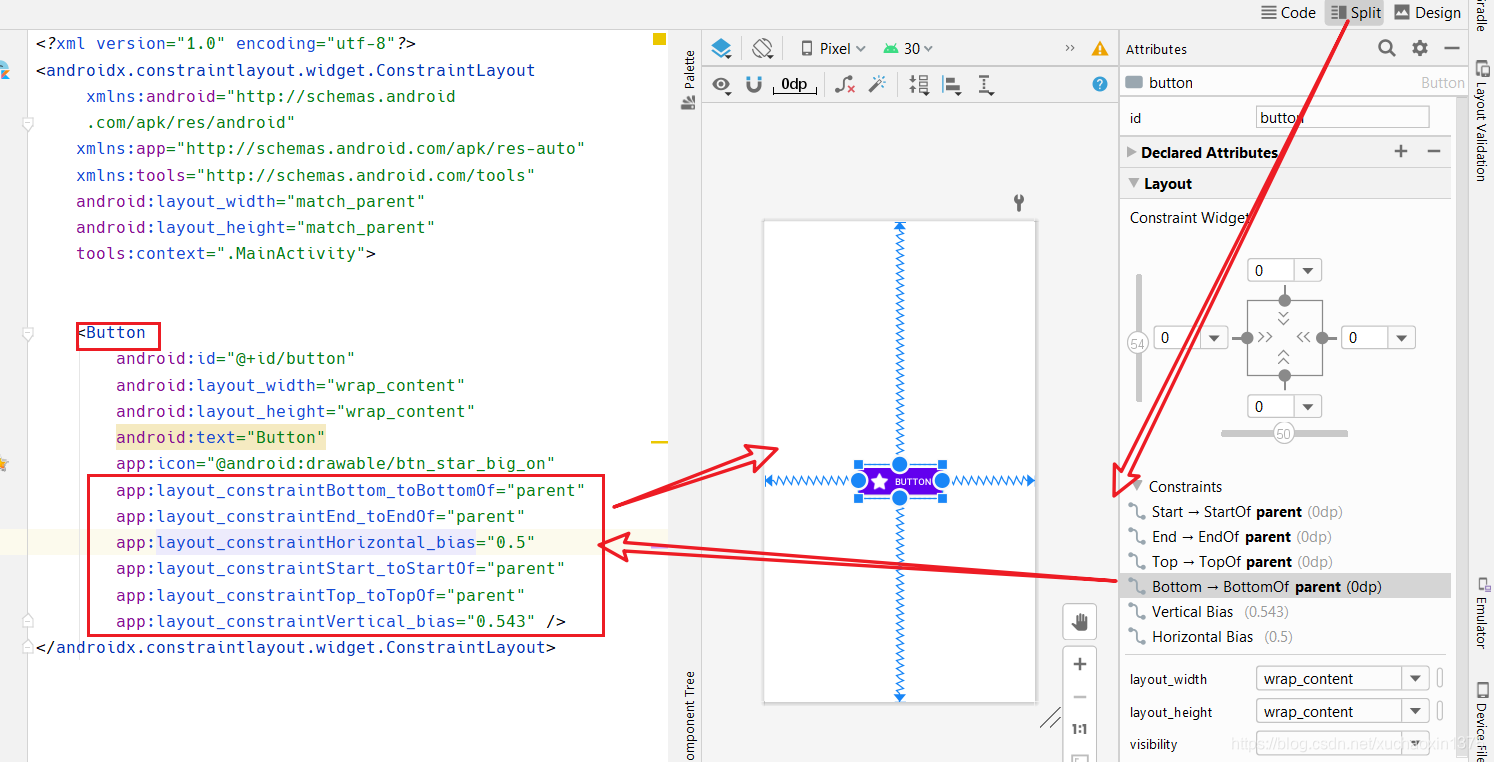Toggle the autoconnect magnet icon
The height and width of the screenshot is (762, 1494).
click(x=754, y=85)
